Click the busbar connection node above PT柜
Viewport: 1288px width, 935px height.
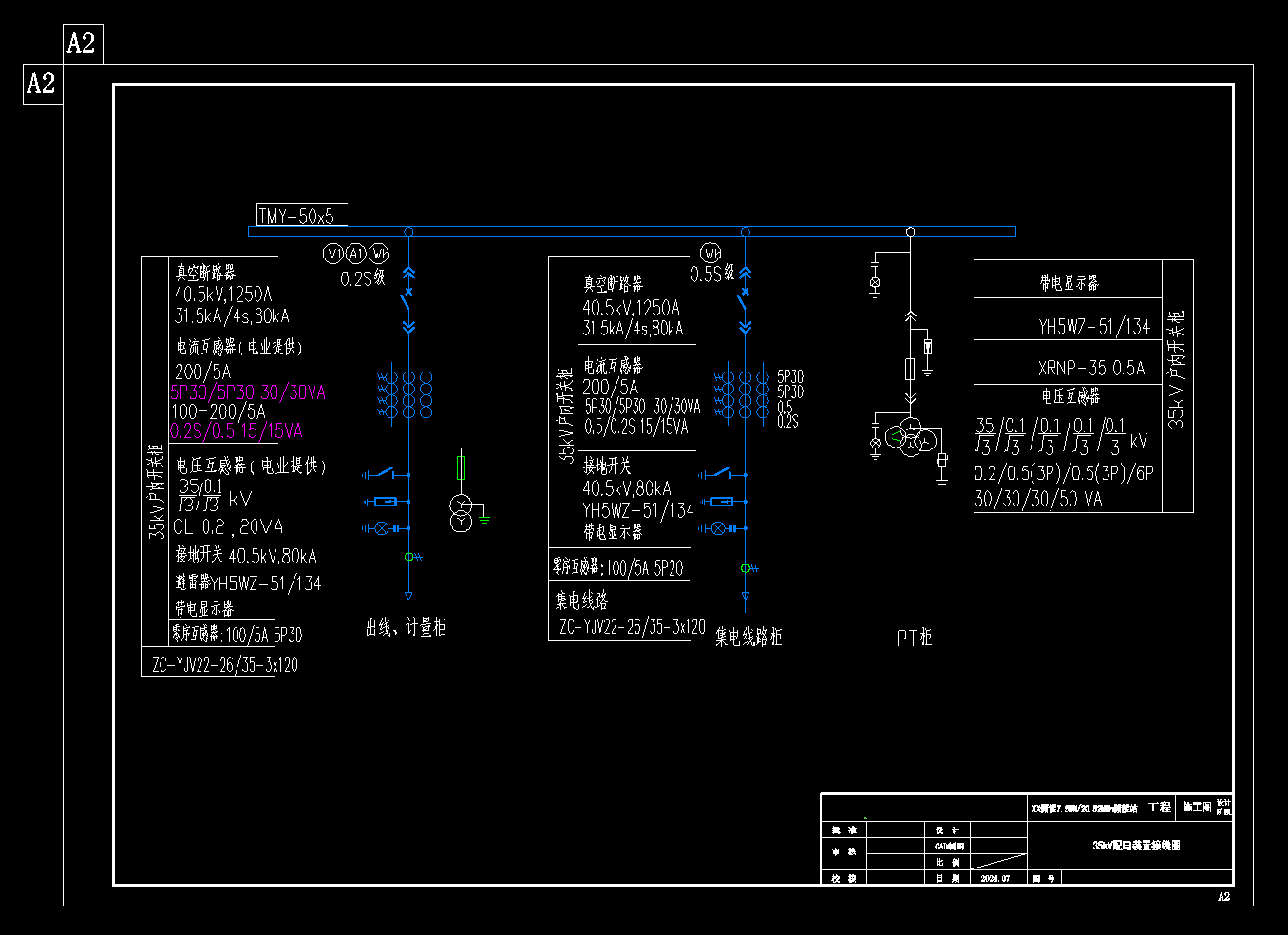point(910,232)
